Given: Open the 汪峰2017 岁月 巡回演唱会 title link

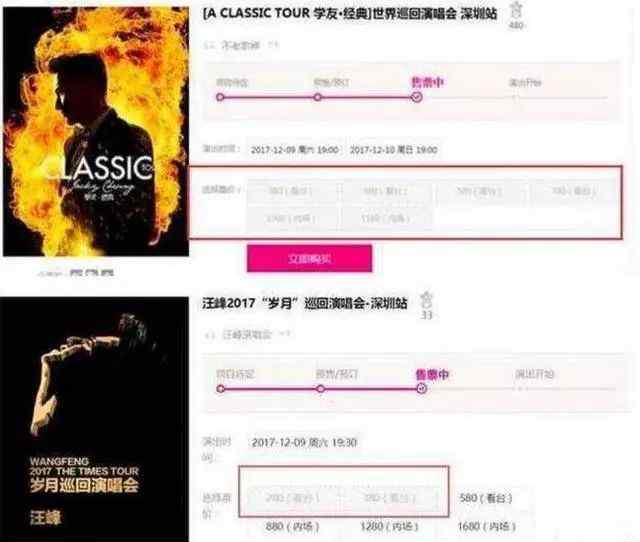Looking at the screenshot, I should click(x=305, y=303).
